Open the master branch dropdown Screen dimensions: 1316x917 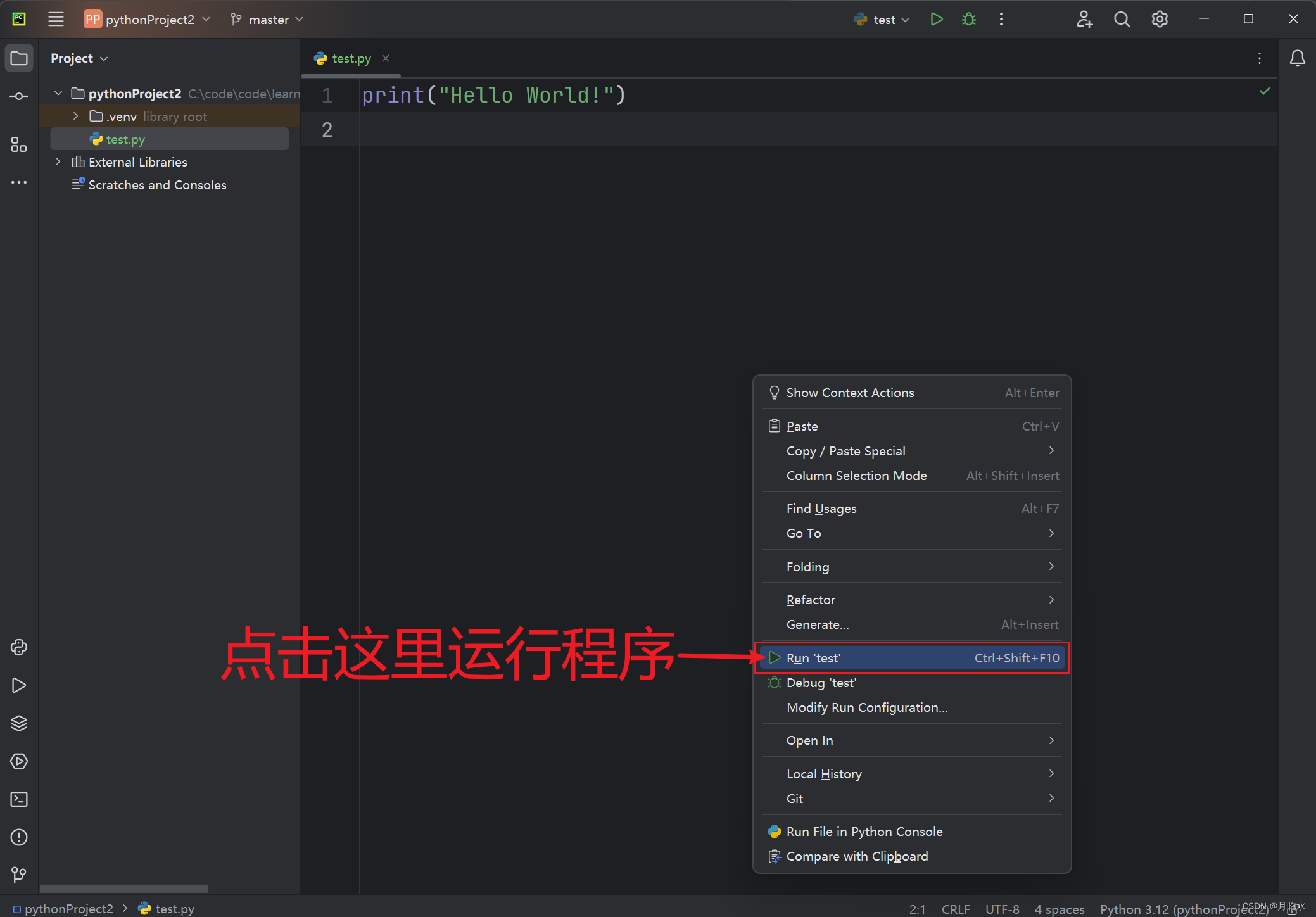tap(268, 20)
